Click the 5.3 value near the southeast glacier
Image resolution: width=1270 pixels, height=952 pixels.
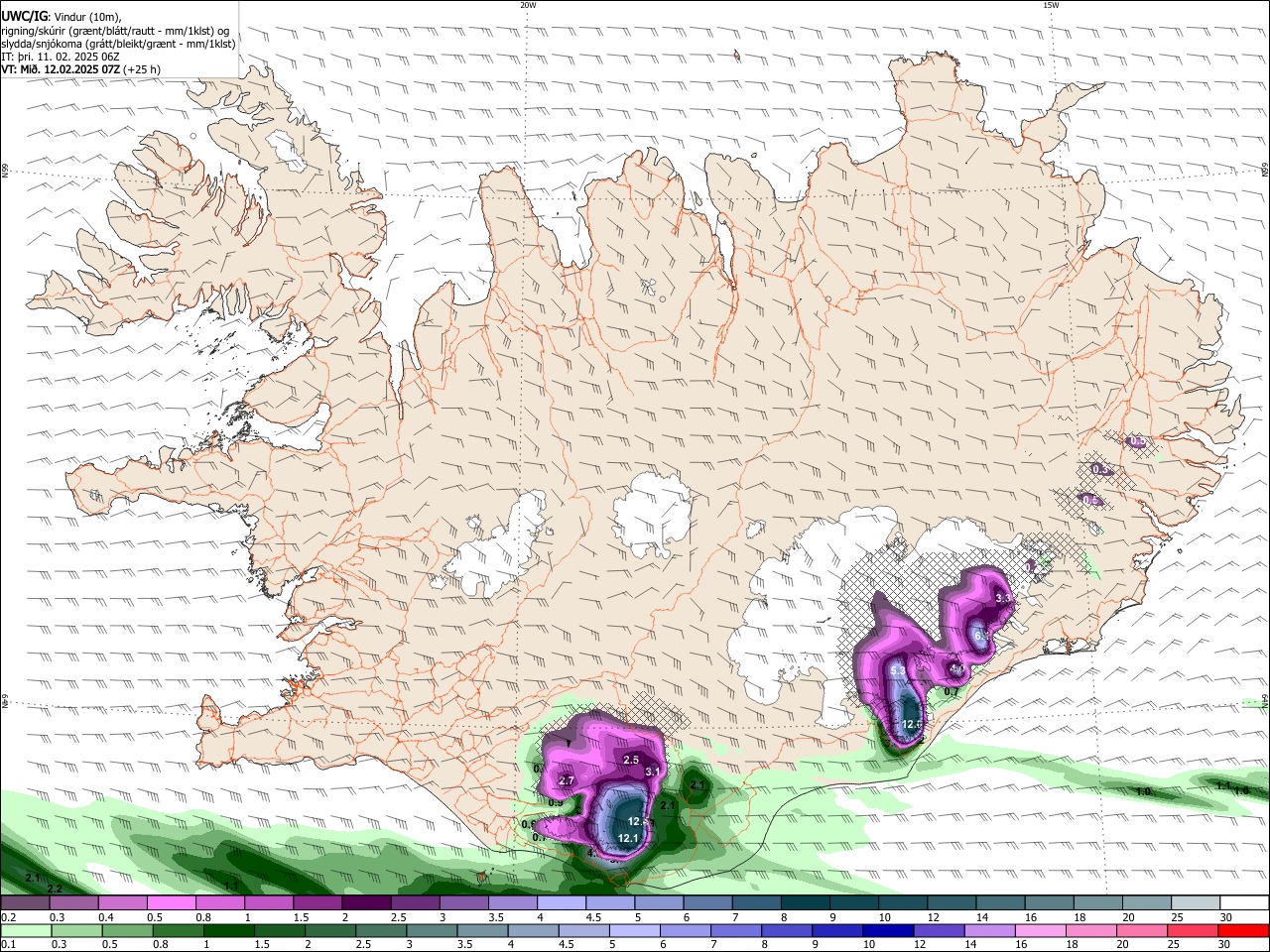[x=898, y=671]
